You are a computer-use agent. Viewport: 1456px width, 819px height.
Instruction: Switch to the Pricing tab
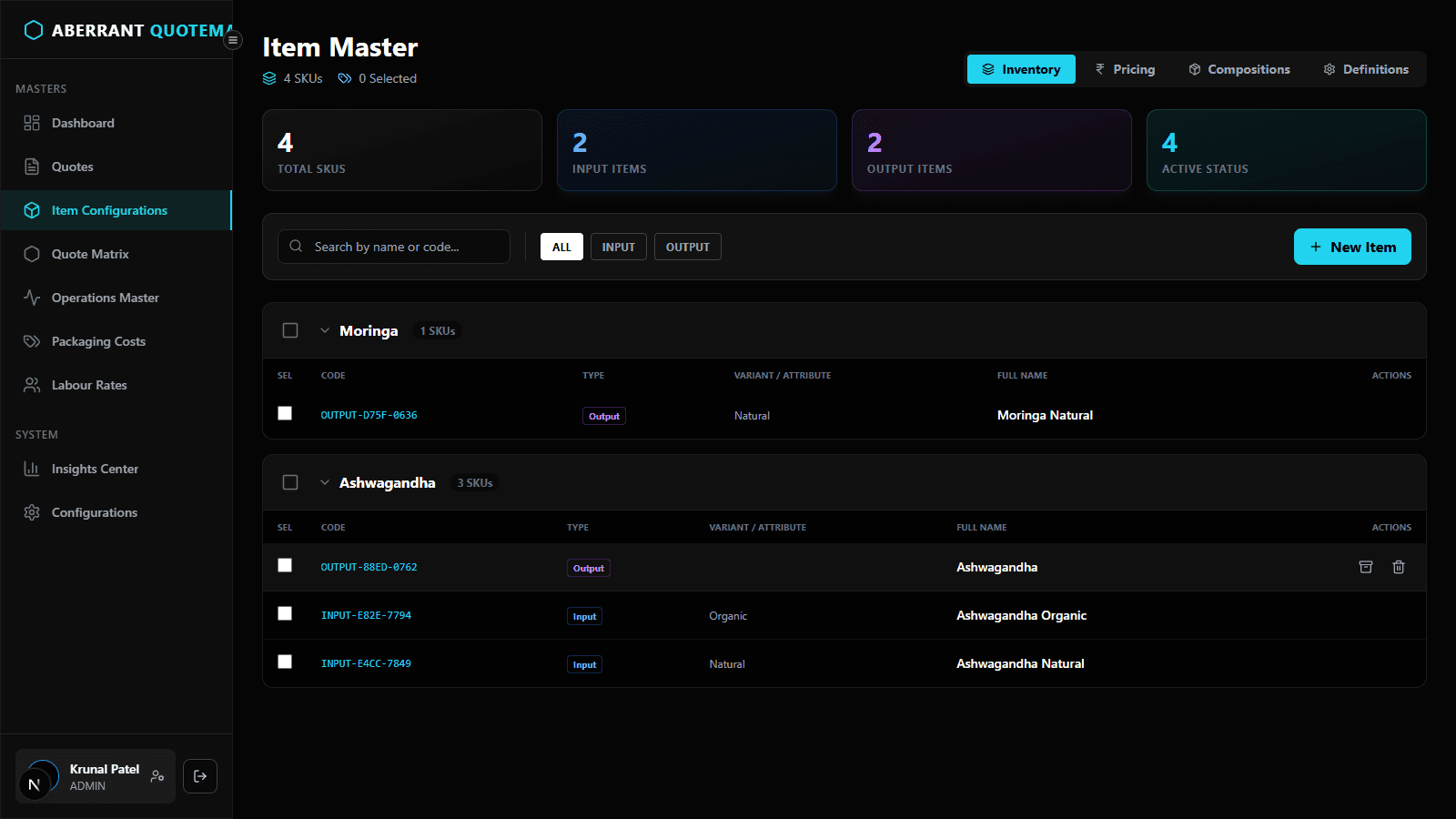tap(1125, 69)
